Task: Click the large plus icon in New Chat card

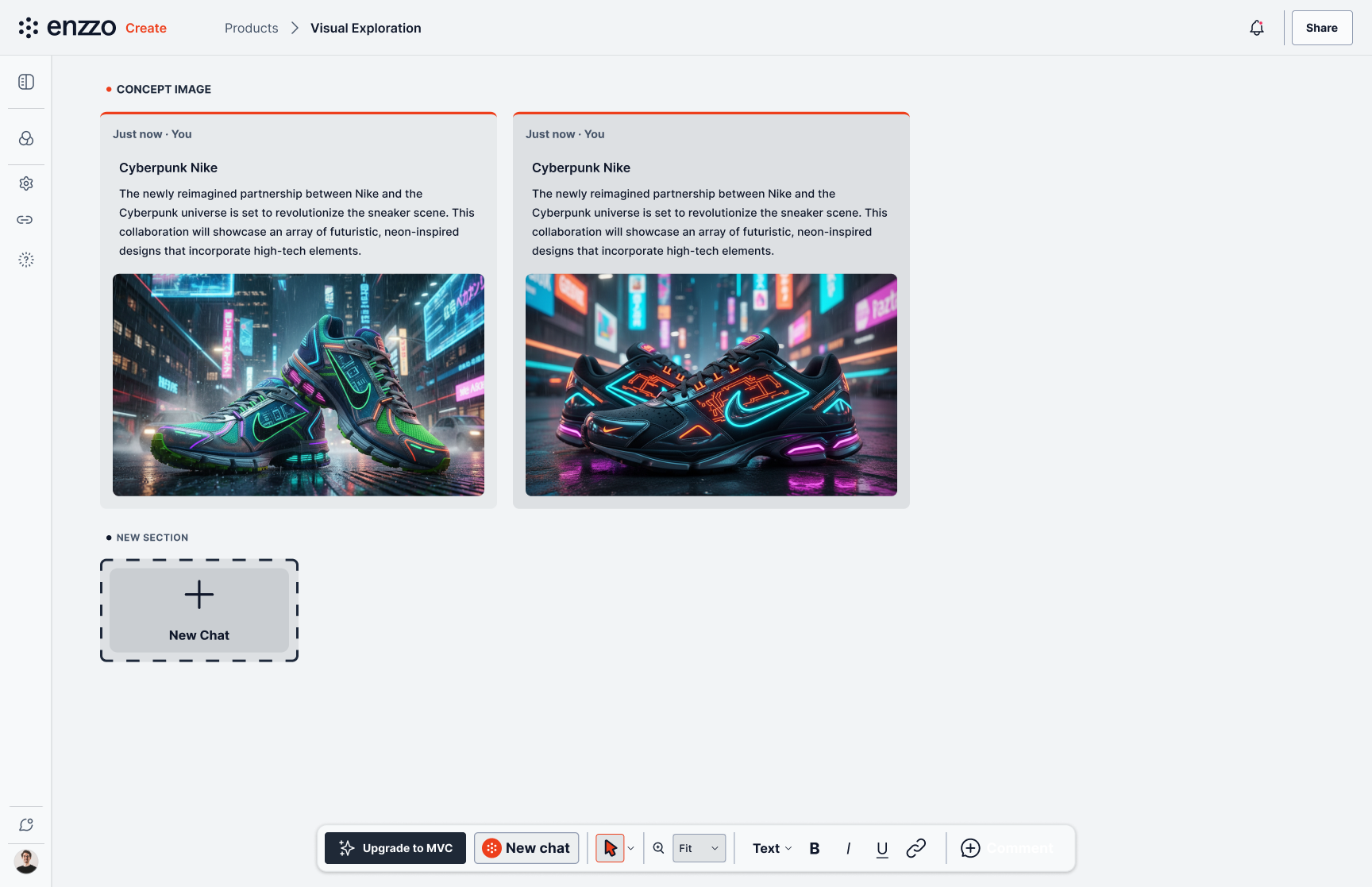Action: pyautogui.click(x=199, y=595)
